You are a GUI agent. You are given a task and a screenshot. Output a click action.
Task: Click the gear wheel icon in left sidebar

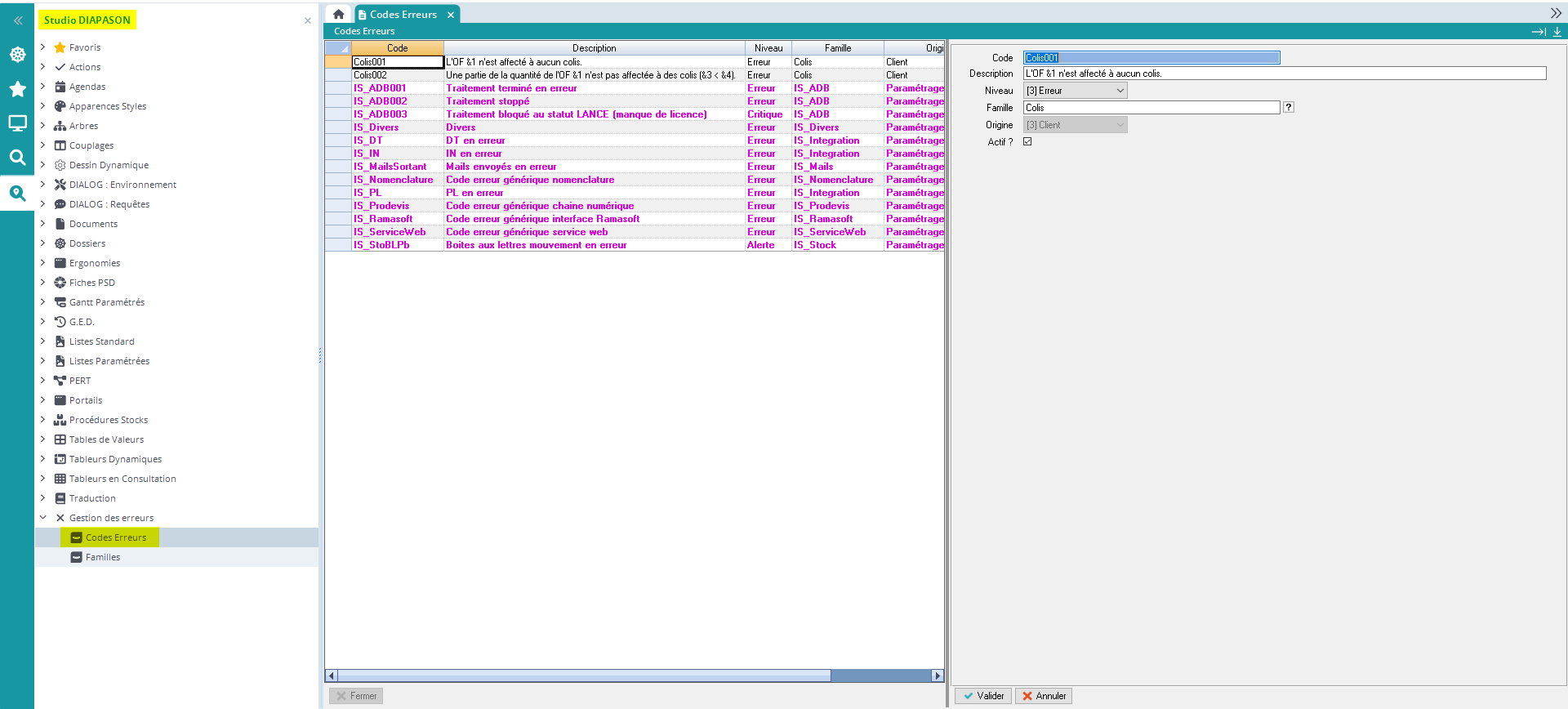click(17, 55)
